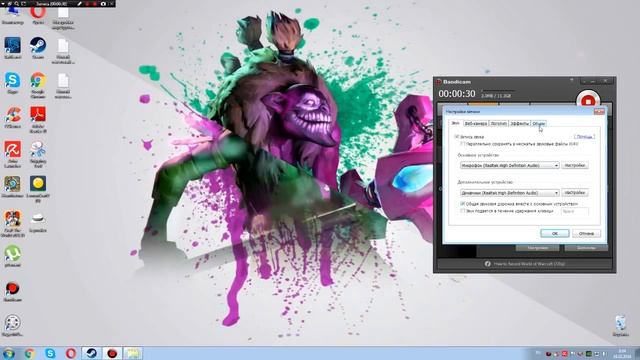Switch to the Веб-камера tab
The image size is (640, 360).
pos(476,123)
